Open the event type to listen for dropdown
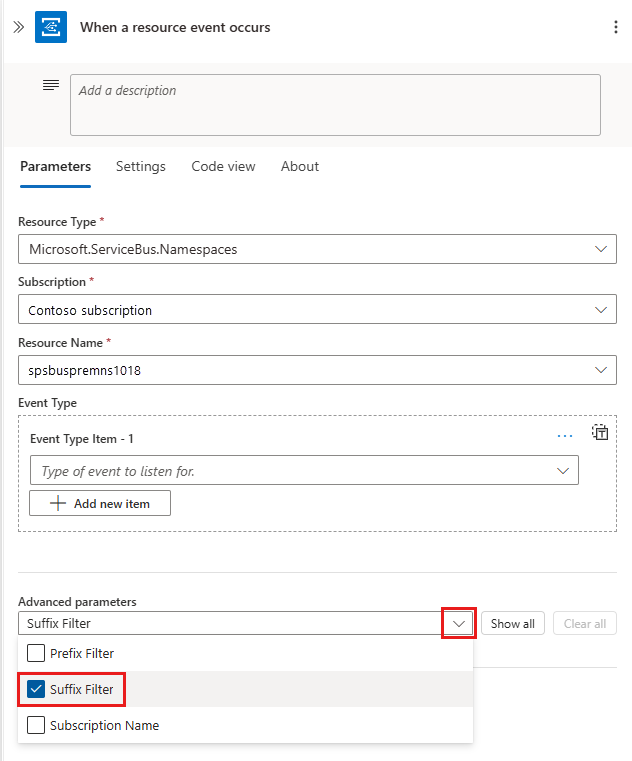This screenshot has width=632, height=761. tap(562, 471)
